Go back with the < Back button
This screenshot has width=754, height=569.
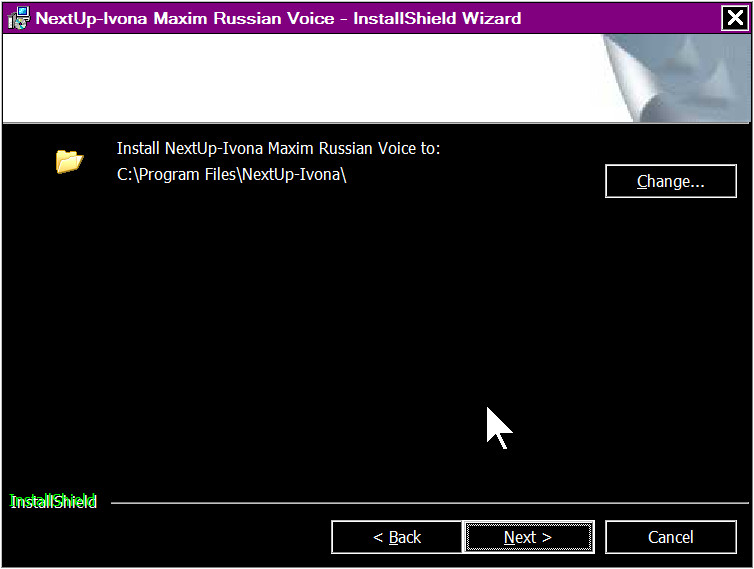[397, 537]
